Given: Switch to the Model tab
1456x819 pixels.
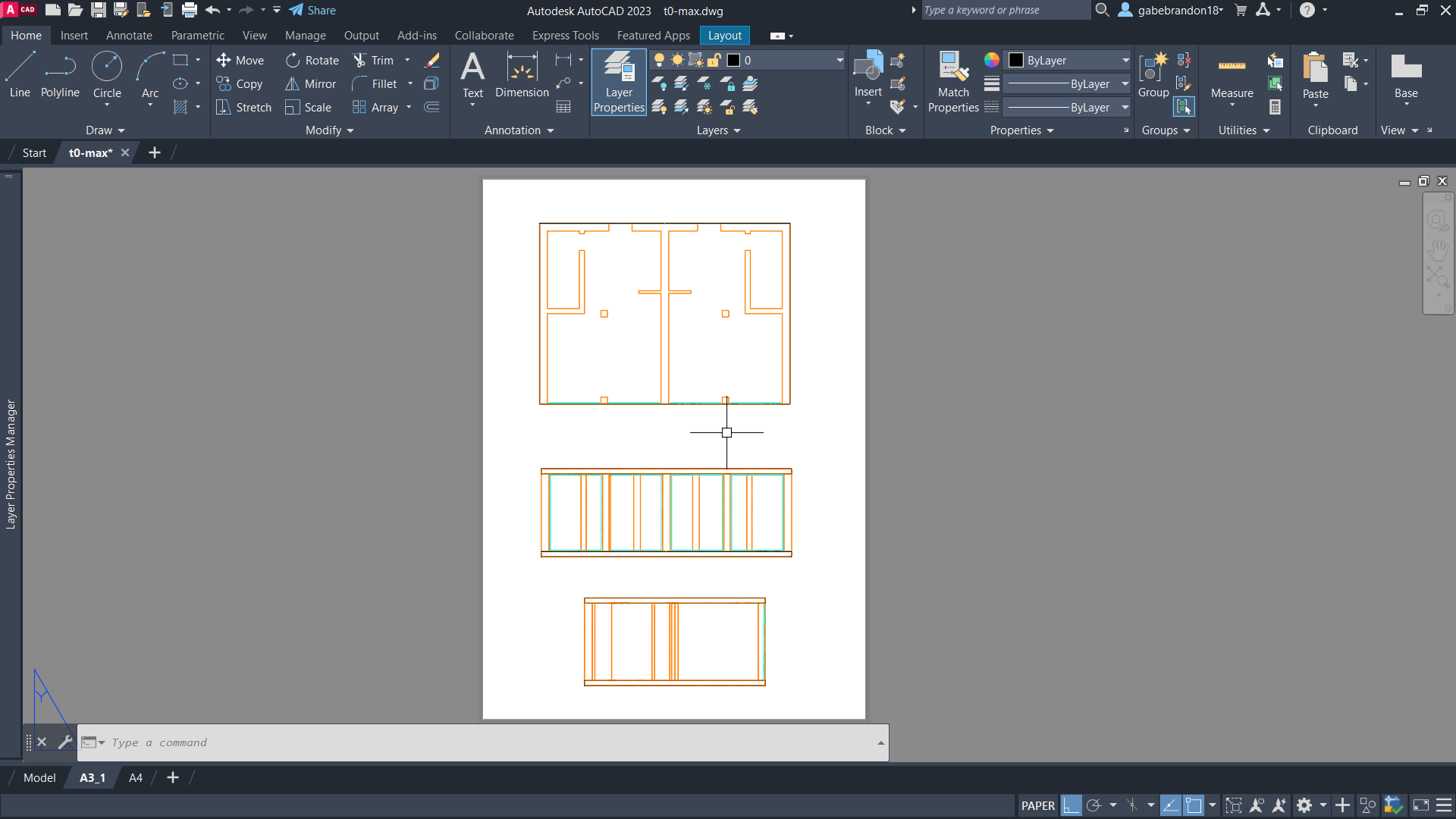Looking at the screenshot, I should (39, 777).
